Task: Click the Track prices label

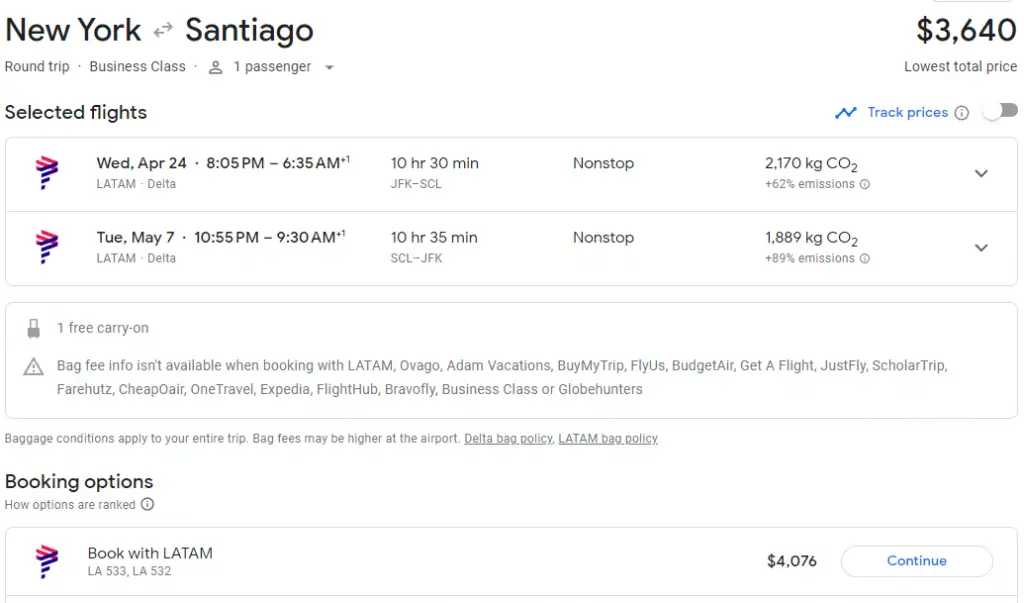Action: [x=907, y=113]
